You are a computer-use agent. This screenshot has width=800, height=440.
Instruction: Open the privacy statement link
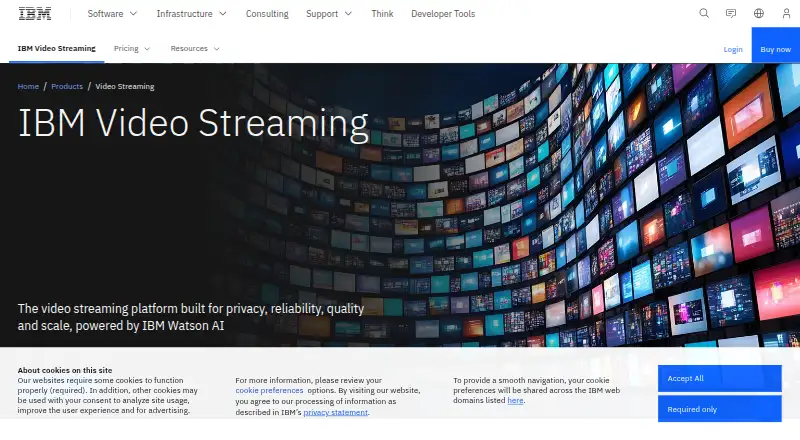point(335,412)
